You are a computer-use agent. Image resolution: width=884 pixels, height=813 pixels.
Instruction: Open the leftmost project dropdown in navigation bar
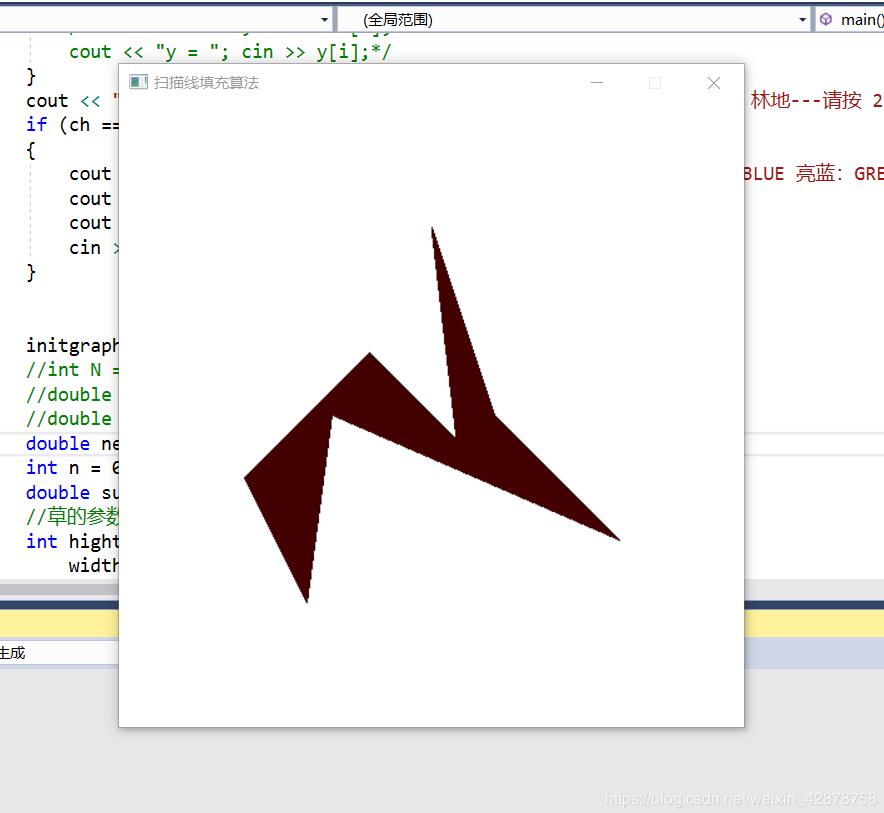click(324, 19)
